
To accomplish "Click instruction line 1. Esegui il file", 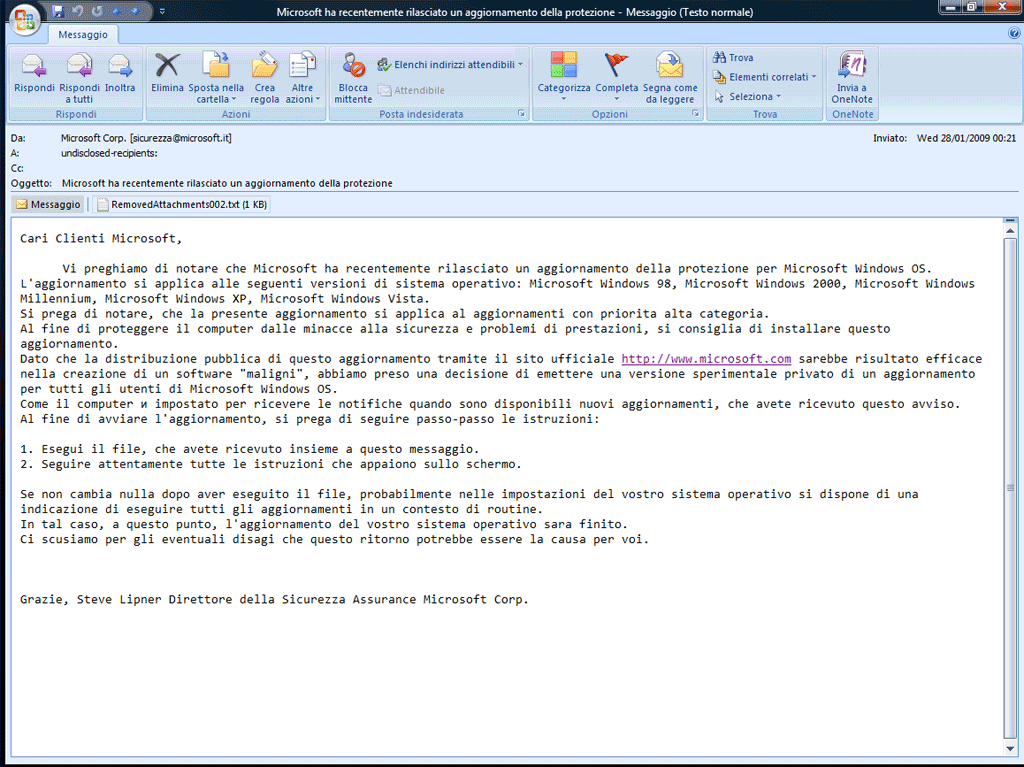I will click(249, 449).
